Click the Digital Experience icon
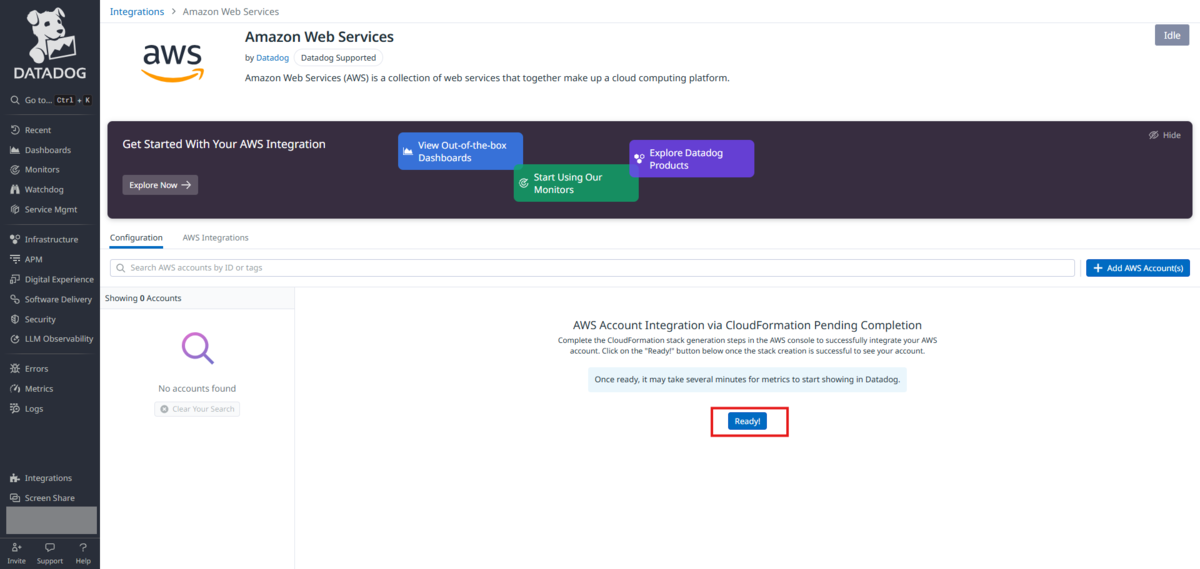Screen dimensions: 1200x569 coord(15,280)
